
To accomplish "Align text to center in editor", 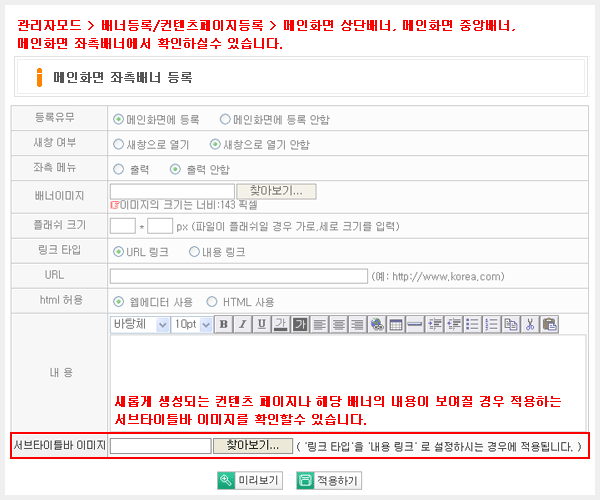I will click(x=338, y=324).
